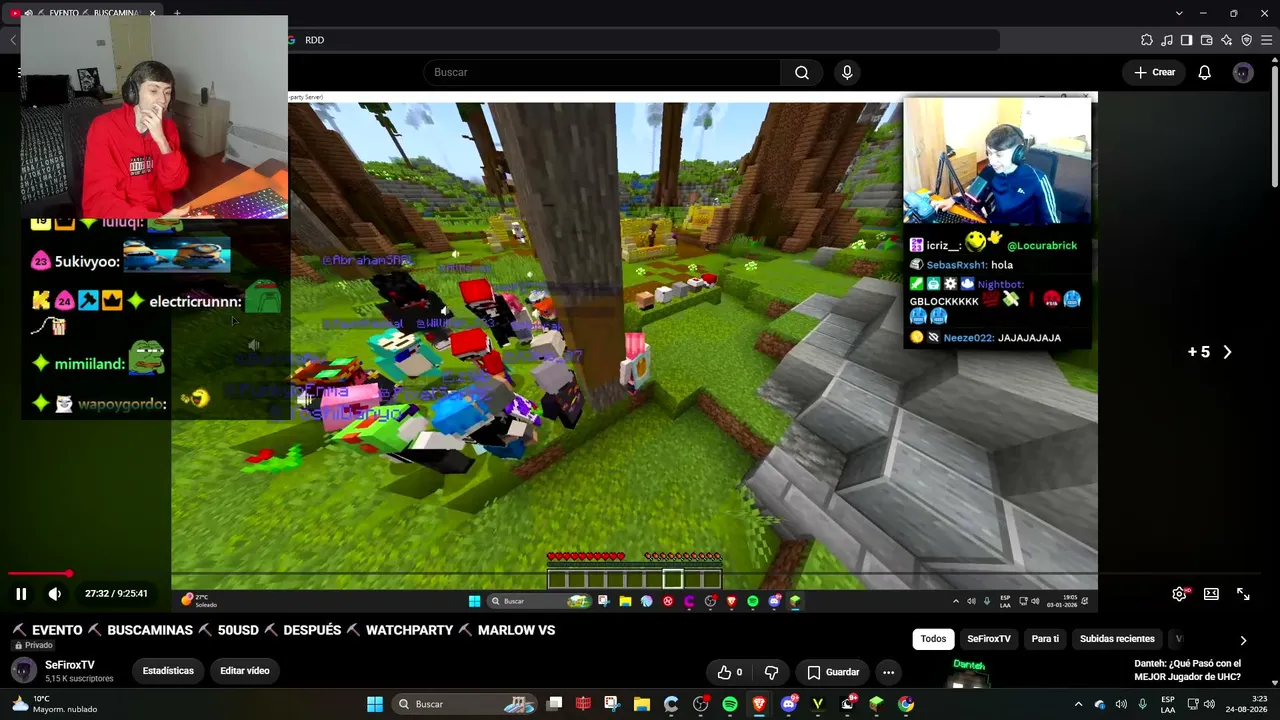Open Spotify from the taskbar
Image resolution: width=1280 pixels, height=720 pixels.
[x=730, y=704]
